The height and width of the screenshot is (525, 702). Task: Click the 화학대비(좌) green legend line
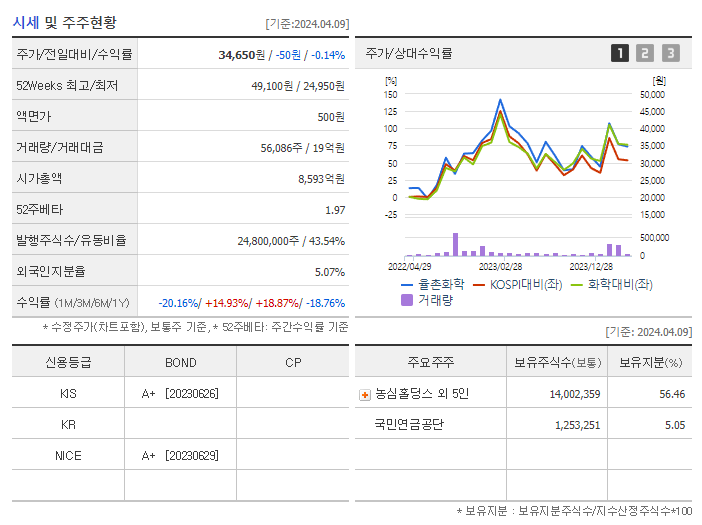577,285
